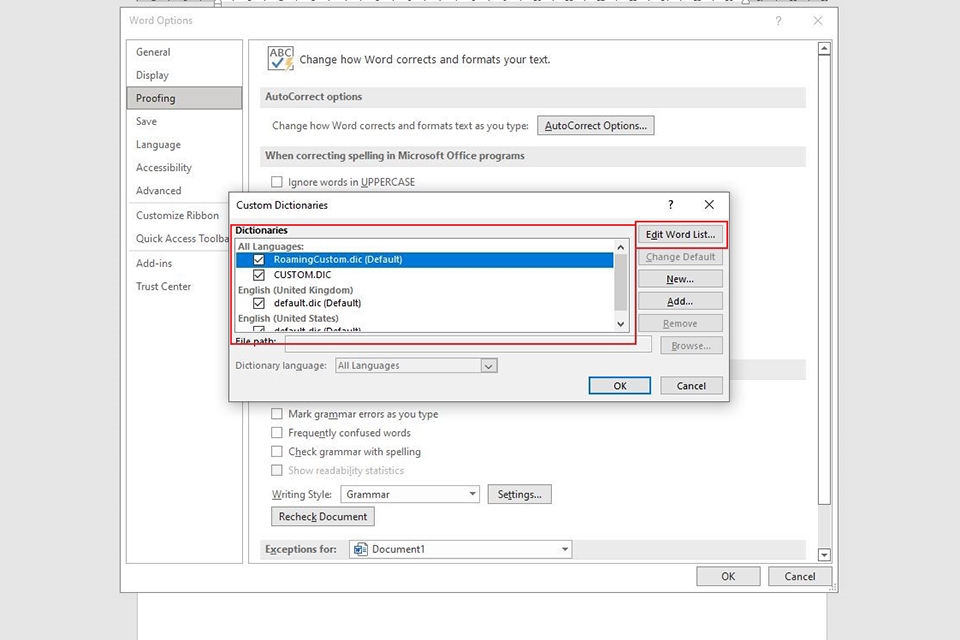Click the All Languages group header
This screenshot has width=960, height=640.
point(271,246)
